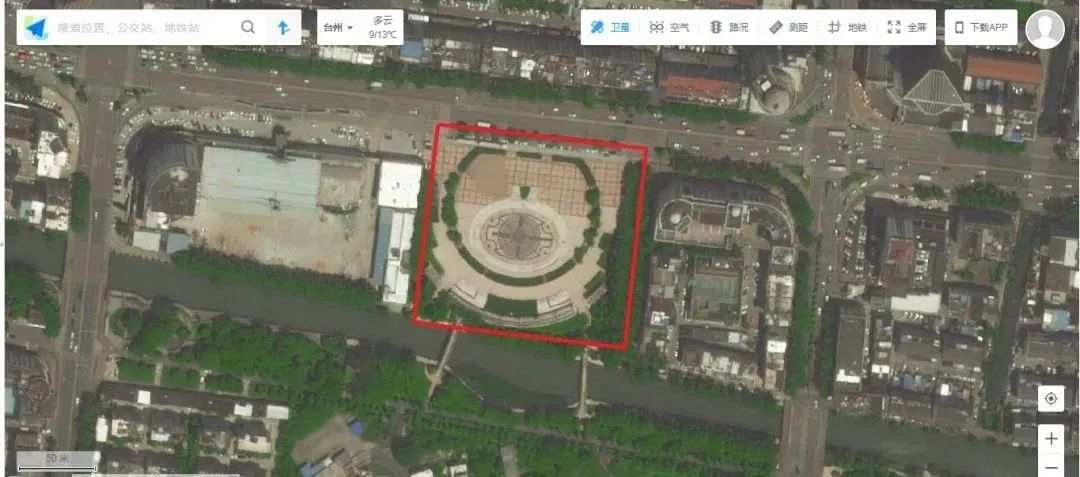Click the search magnifier icon
This screenshot has width=1080, height=477.
[248, 28]
